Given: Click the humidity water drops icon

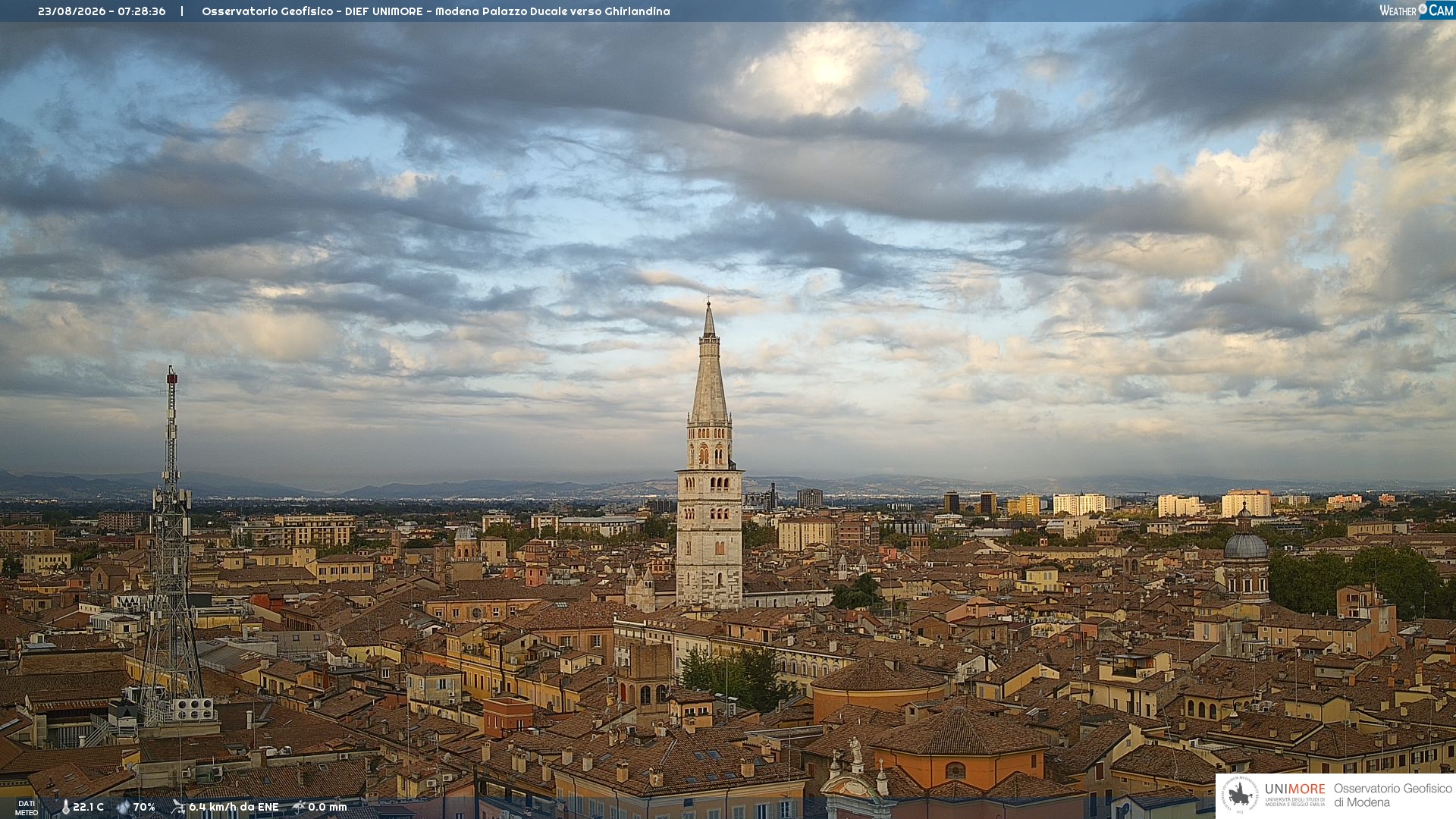Looking at the screenshot, I should tap(123, 807).
